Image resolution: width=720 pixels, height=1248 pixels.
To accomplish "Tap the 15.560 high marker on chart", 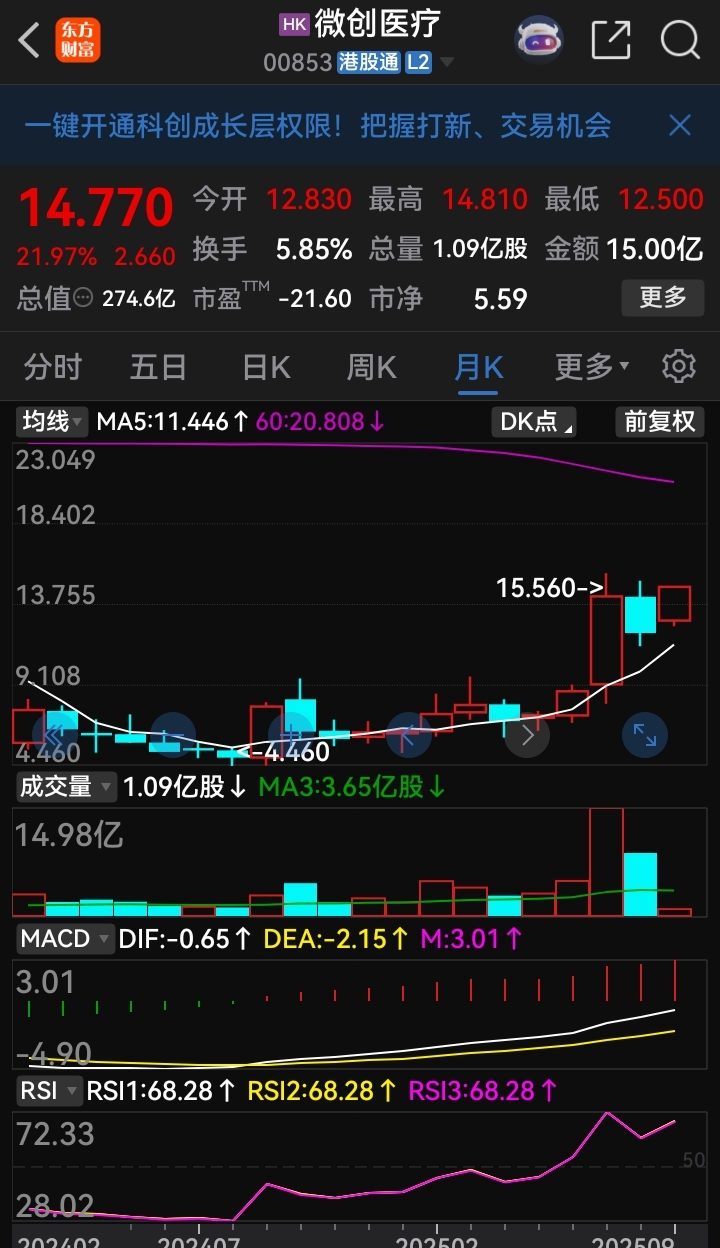I will 551,588.
